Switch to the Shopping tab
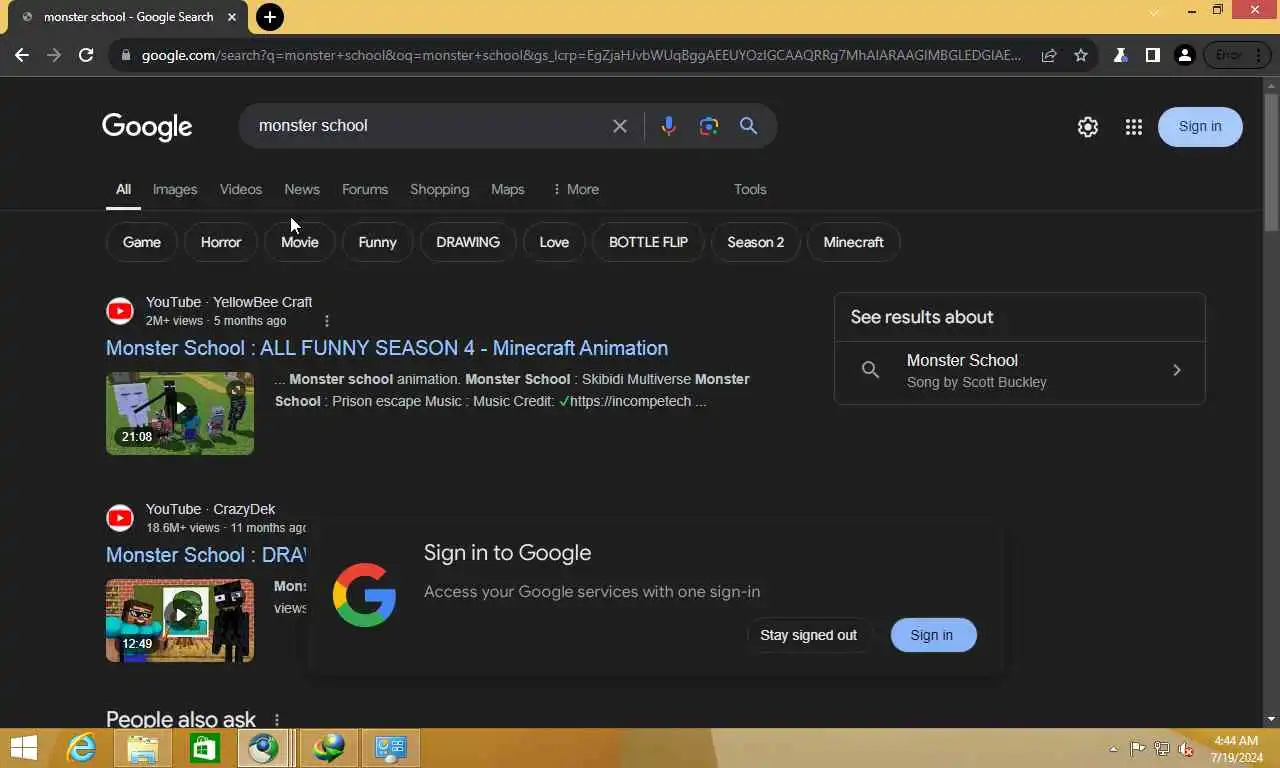Image resolution: width=1280 pixels, height=768 pixels. (x=440, y=189)
